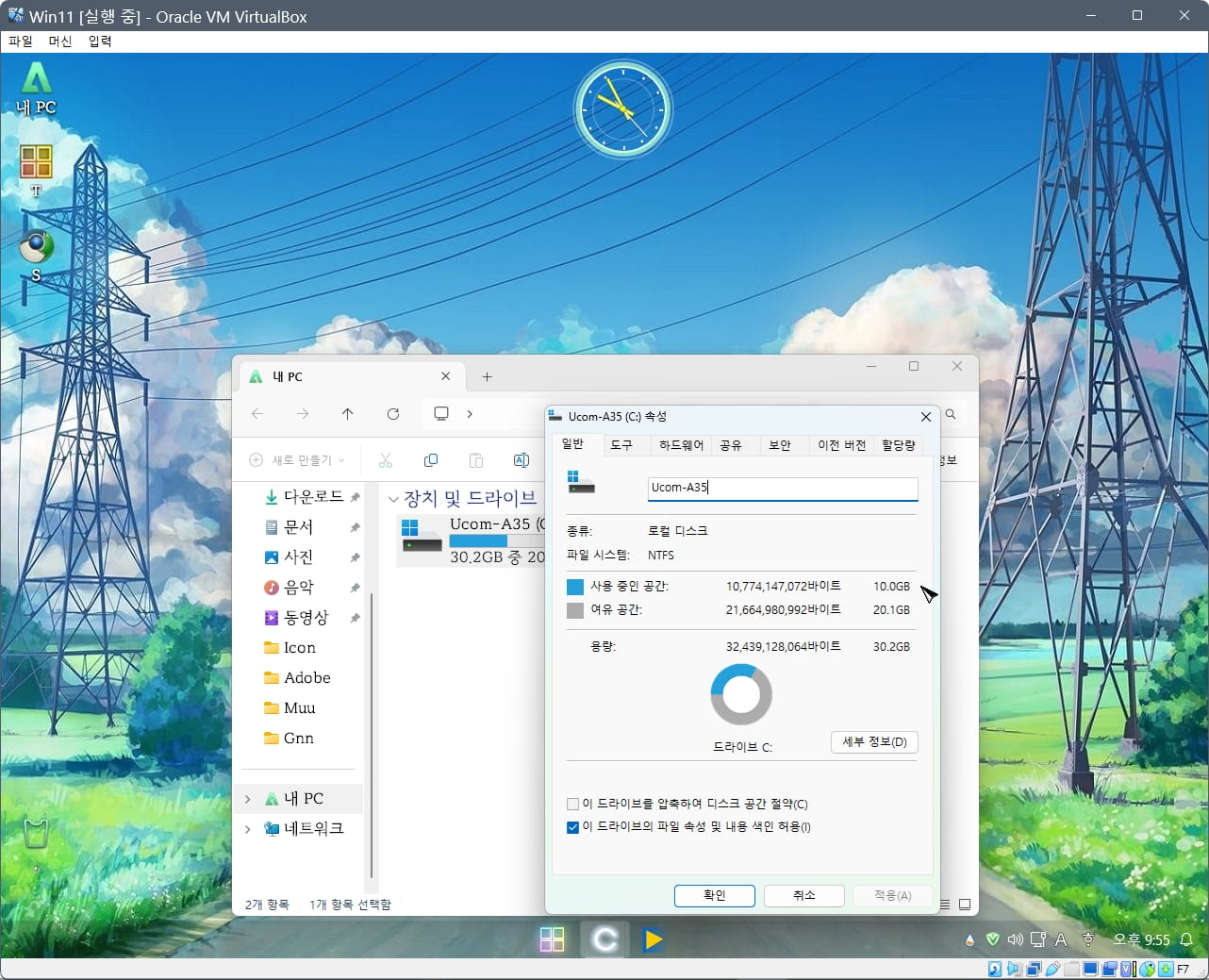Switch to the 할당량 tab

[x=899, y=445]
